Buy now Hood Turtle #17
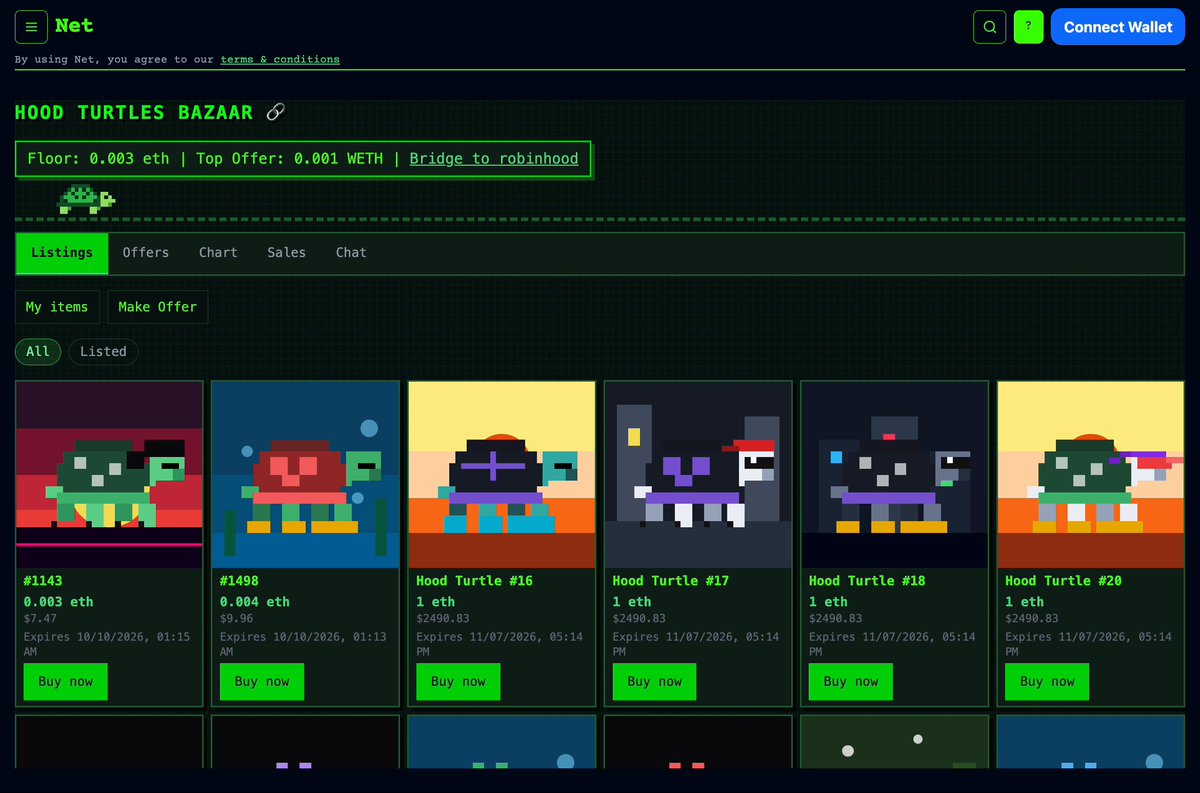Screen dimensions: 1200x793 (x=655, y=681)
